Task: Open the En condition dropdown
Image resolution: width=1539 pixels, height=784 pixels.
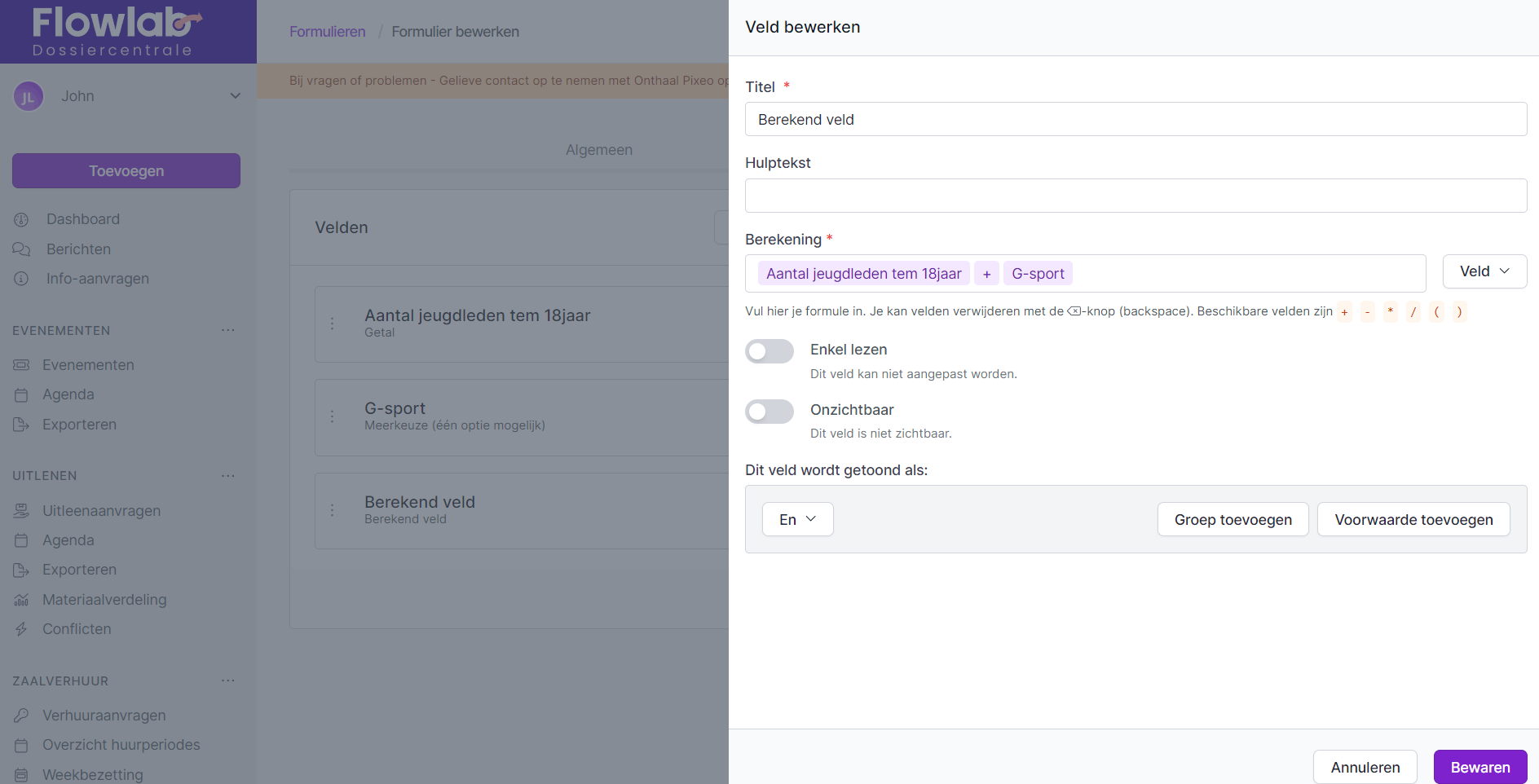Action: coord(796,519)
